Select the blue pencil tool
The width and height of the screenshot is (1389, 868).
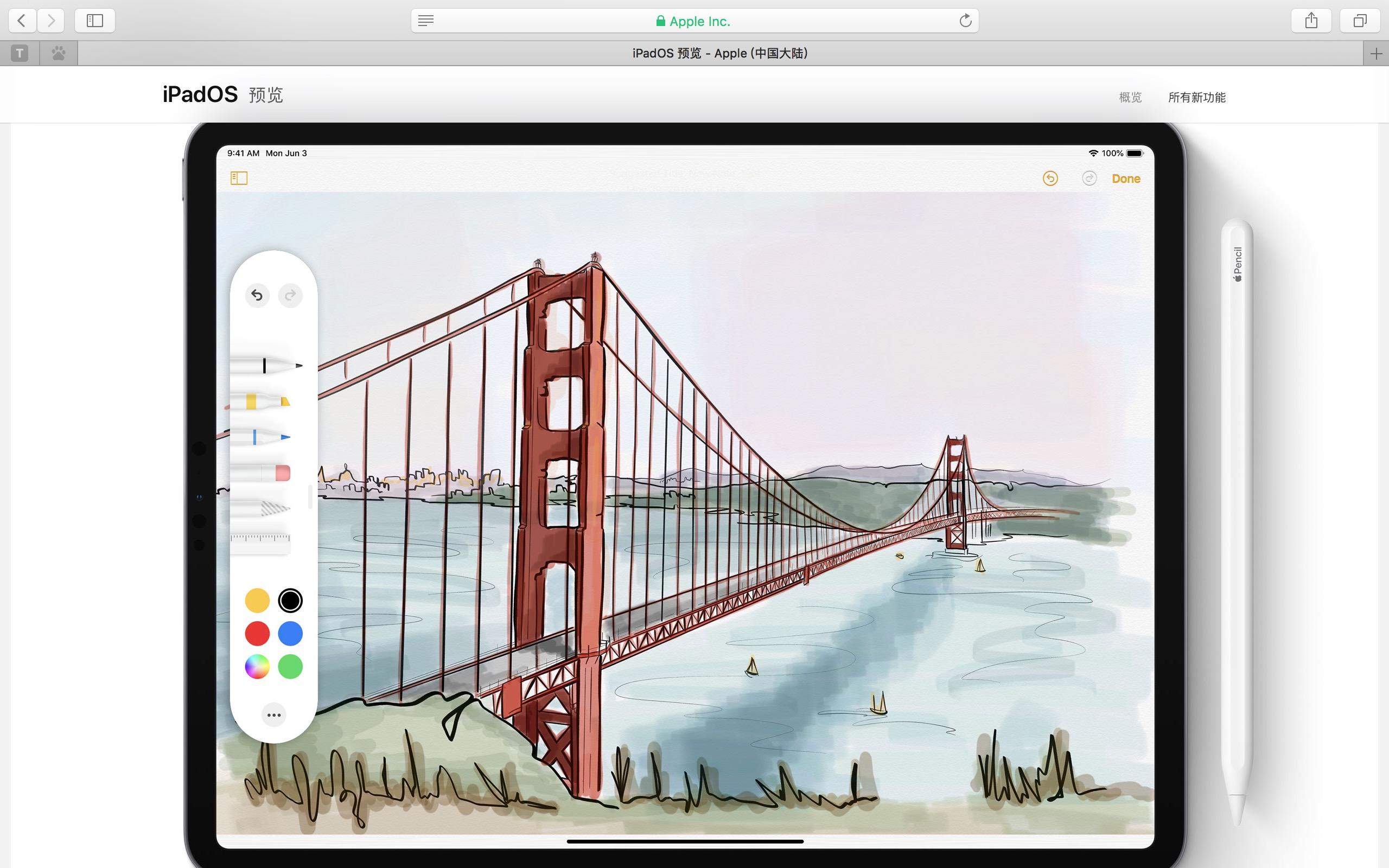click(260, 437)
